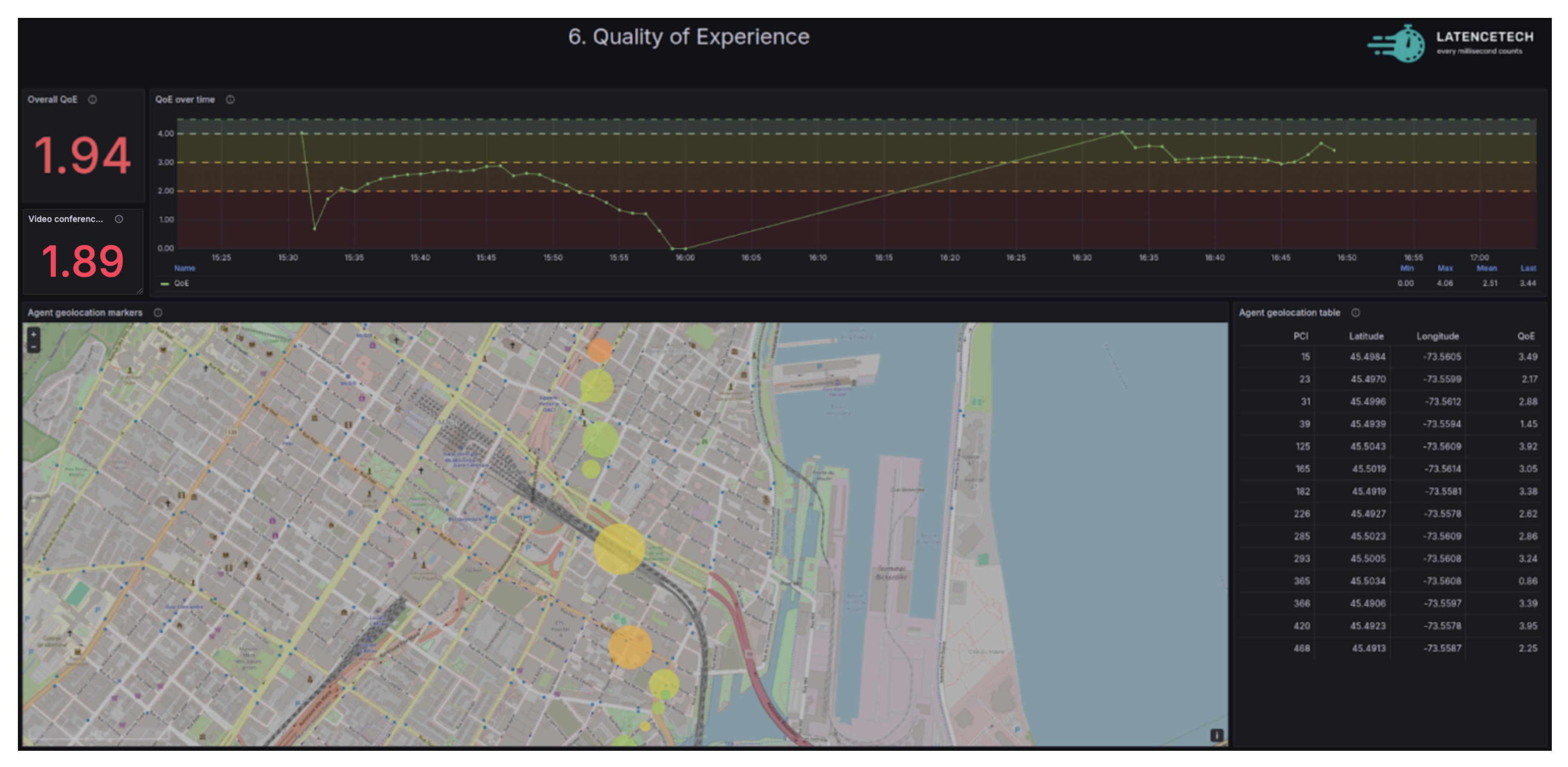This screenshot has height=767, width=1568.
Task: Sort the table by PCI column
Action: point(1300,336)
